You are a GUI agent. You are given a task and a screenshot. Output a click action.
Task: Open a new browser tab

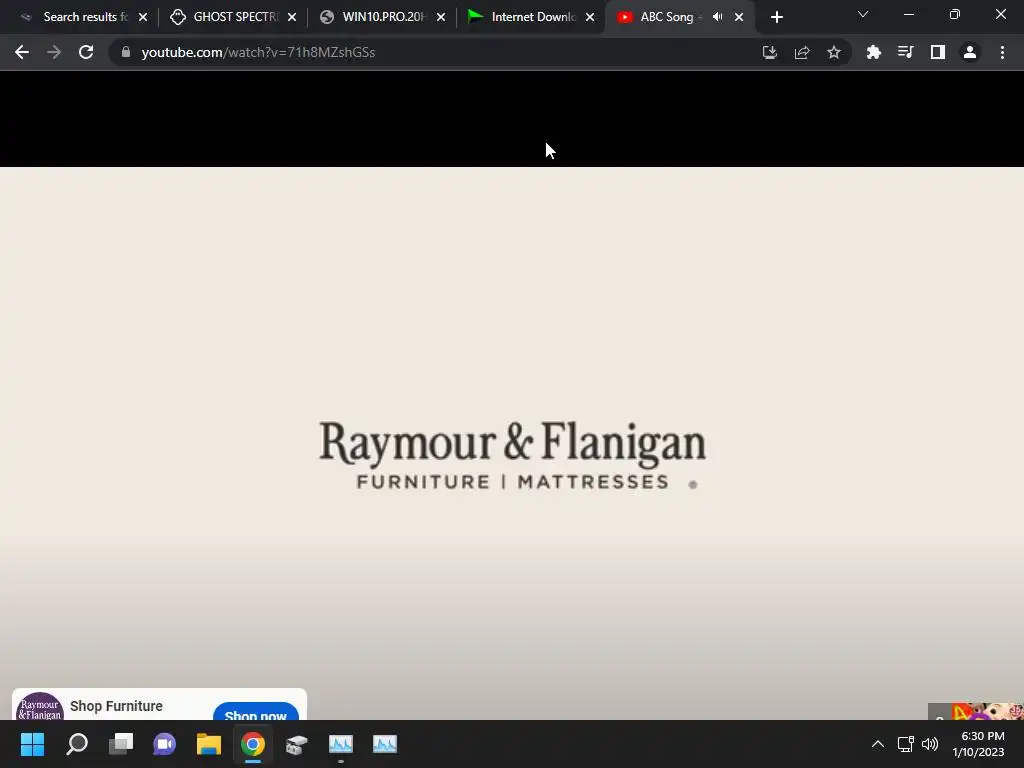[x=776, y=18]
